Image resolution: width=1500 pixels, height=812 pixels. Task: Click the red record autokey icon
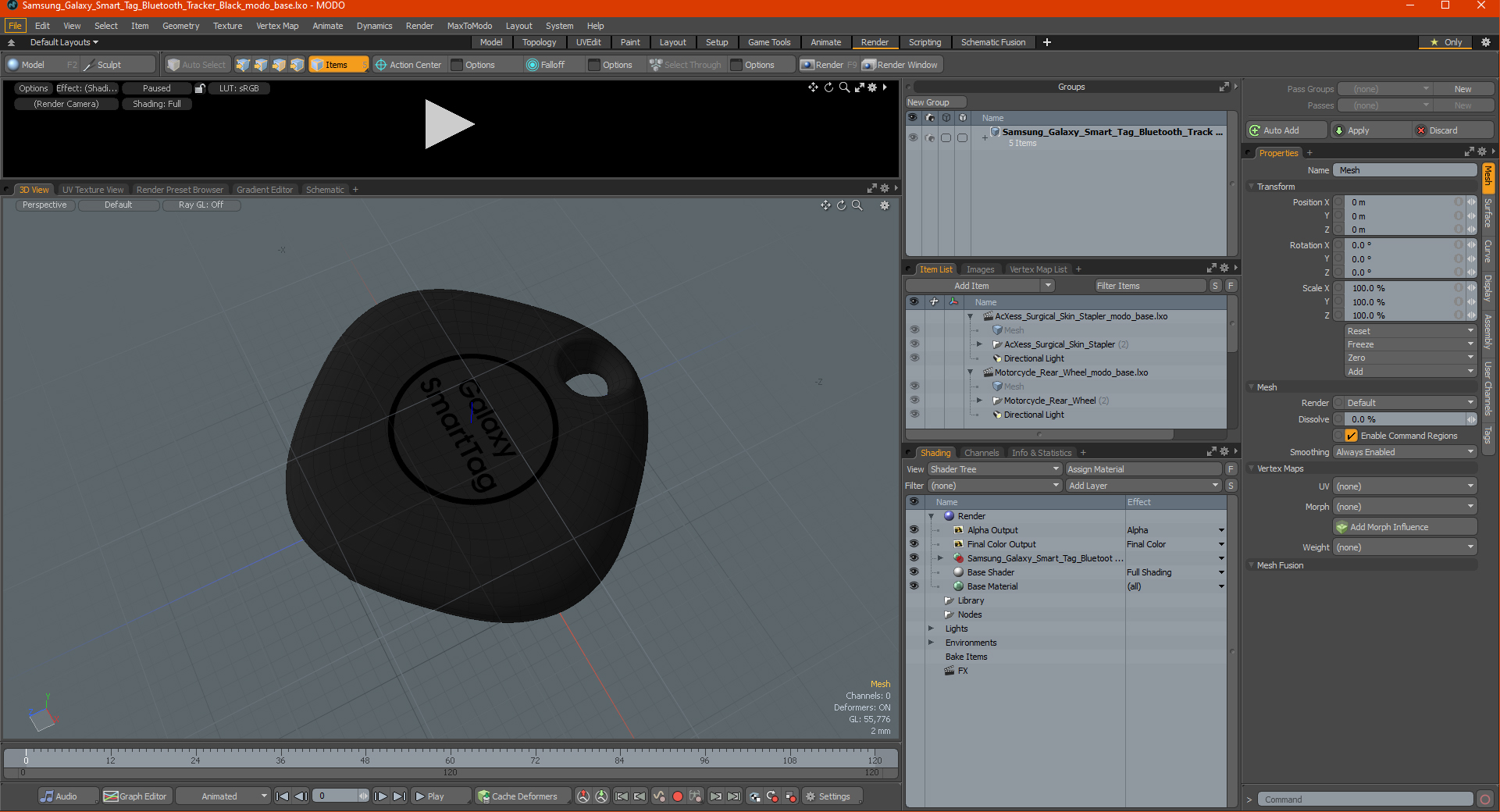pyautogui.click(x=678, y=796)
